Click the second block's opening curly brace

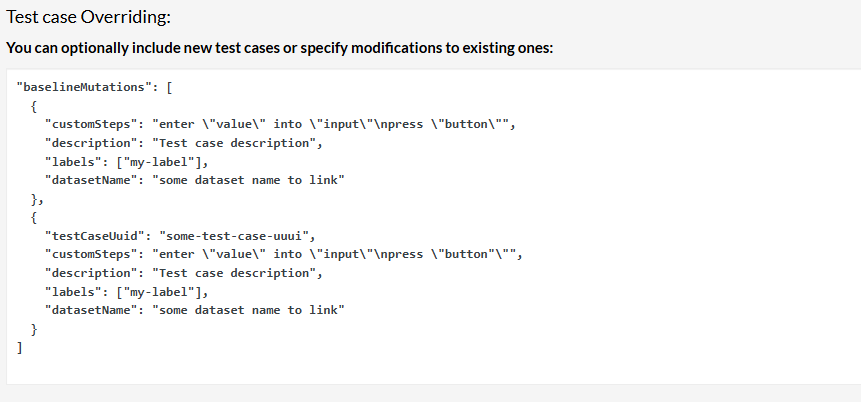(33, 217)
